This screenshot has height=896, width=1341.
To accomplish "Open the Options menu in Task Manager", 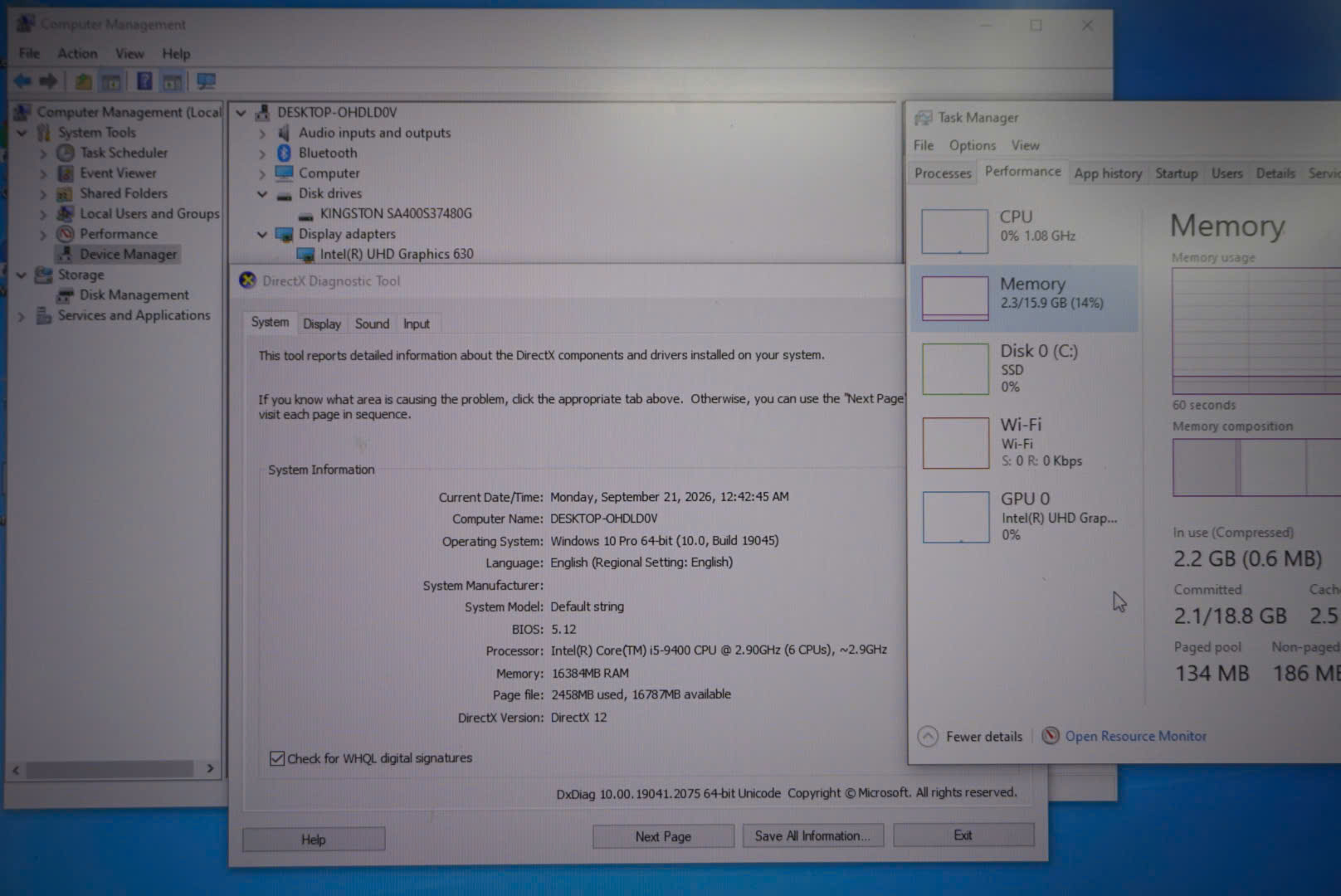I will pyautogui.click(x=973, y=145).
